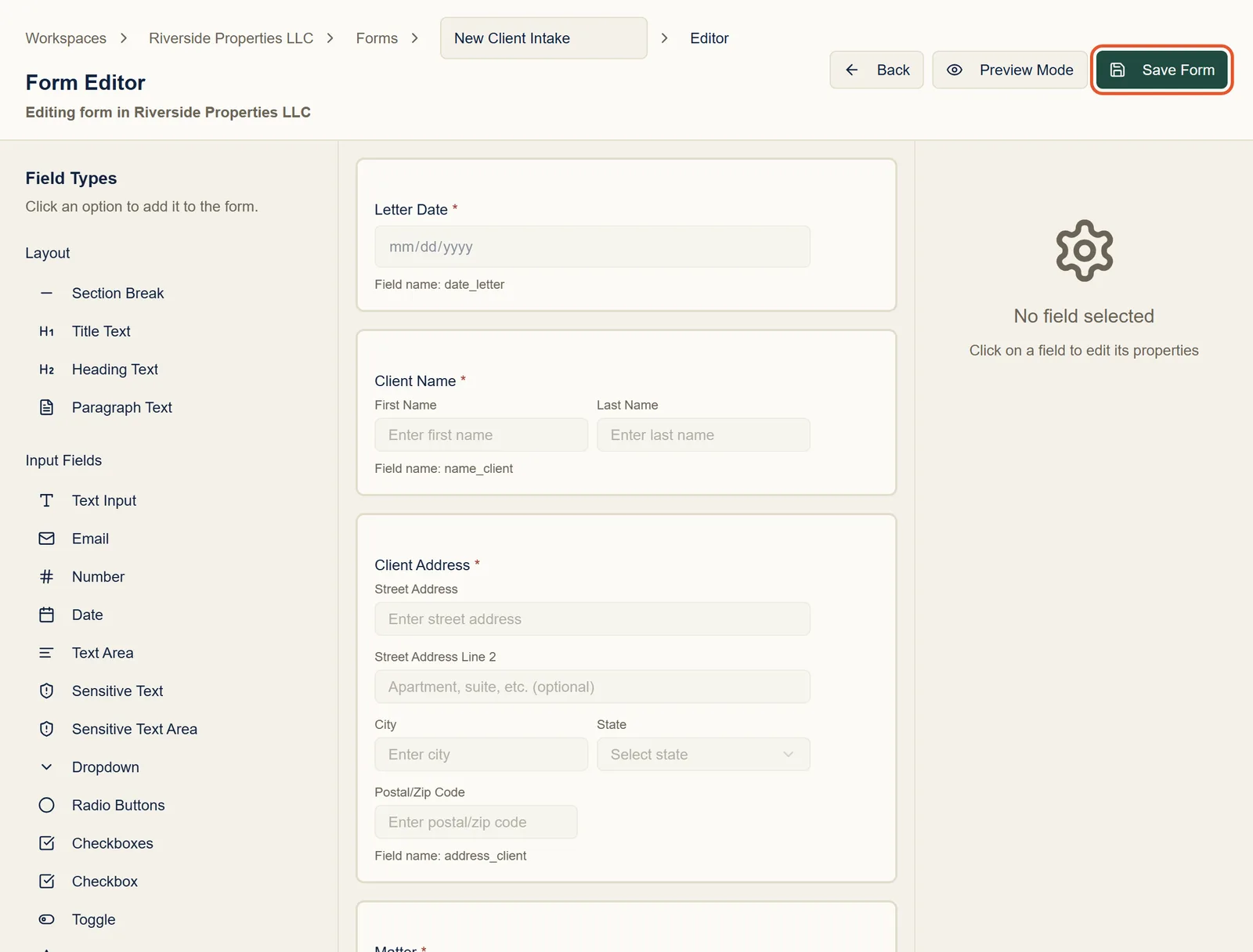Click the Enter city field
This screenshot has width=1253, height=952.
coord(481,755)
